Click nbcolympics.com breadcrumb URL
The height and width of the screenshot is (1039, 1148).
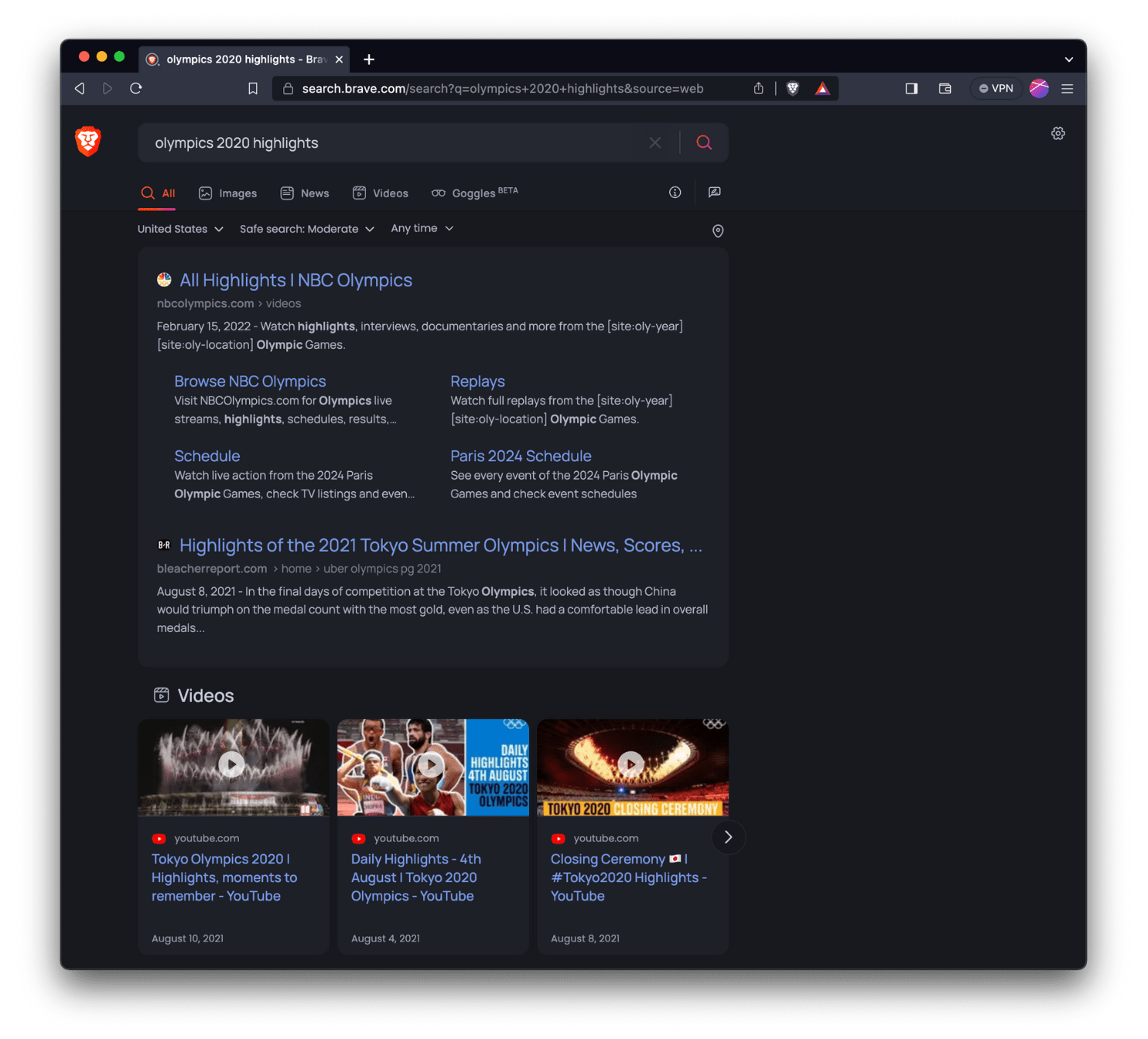point(205,304)
